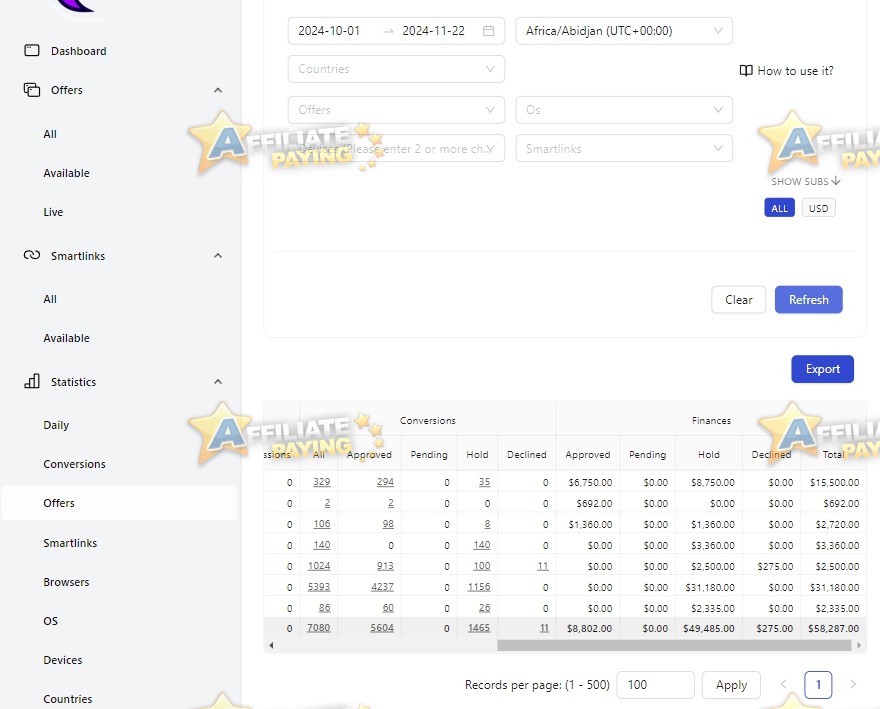Select the Smartlinks chain-link icon
The width and height of the screenshot is (880, 709).
point(31,255)
